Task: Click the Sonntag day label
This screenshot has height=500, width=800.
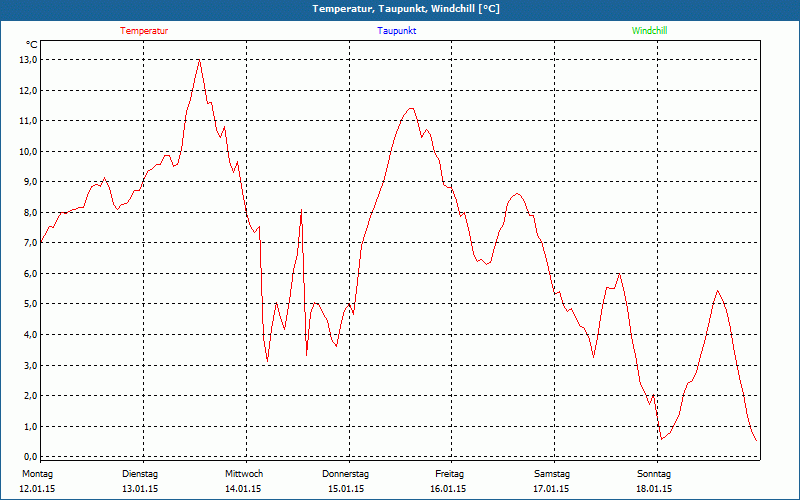Action: pos(654,474)
